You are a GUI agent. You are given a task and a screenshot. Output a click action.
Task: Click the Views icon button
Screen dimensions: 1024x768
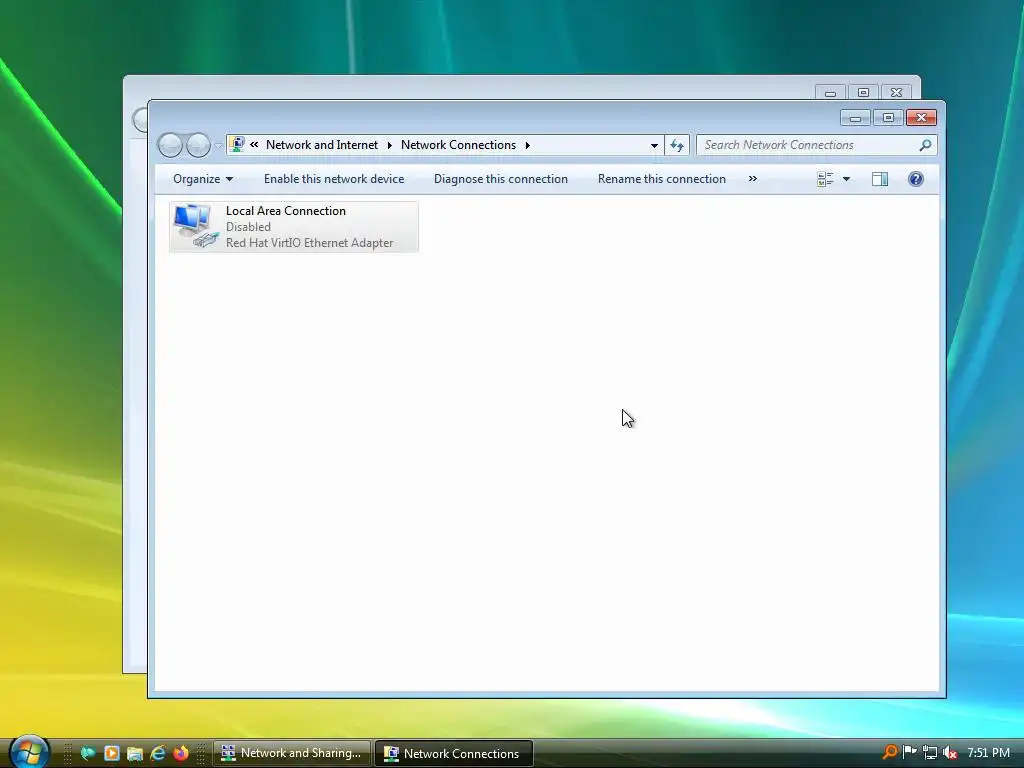pyautogui.click(x=825, y=179)
